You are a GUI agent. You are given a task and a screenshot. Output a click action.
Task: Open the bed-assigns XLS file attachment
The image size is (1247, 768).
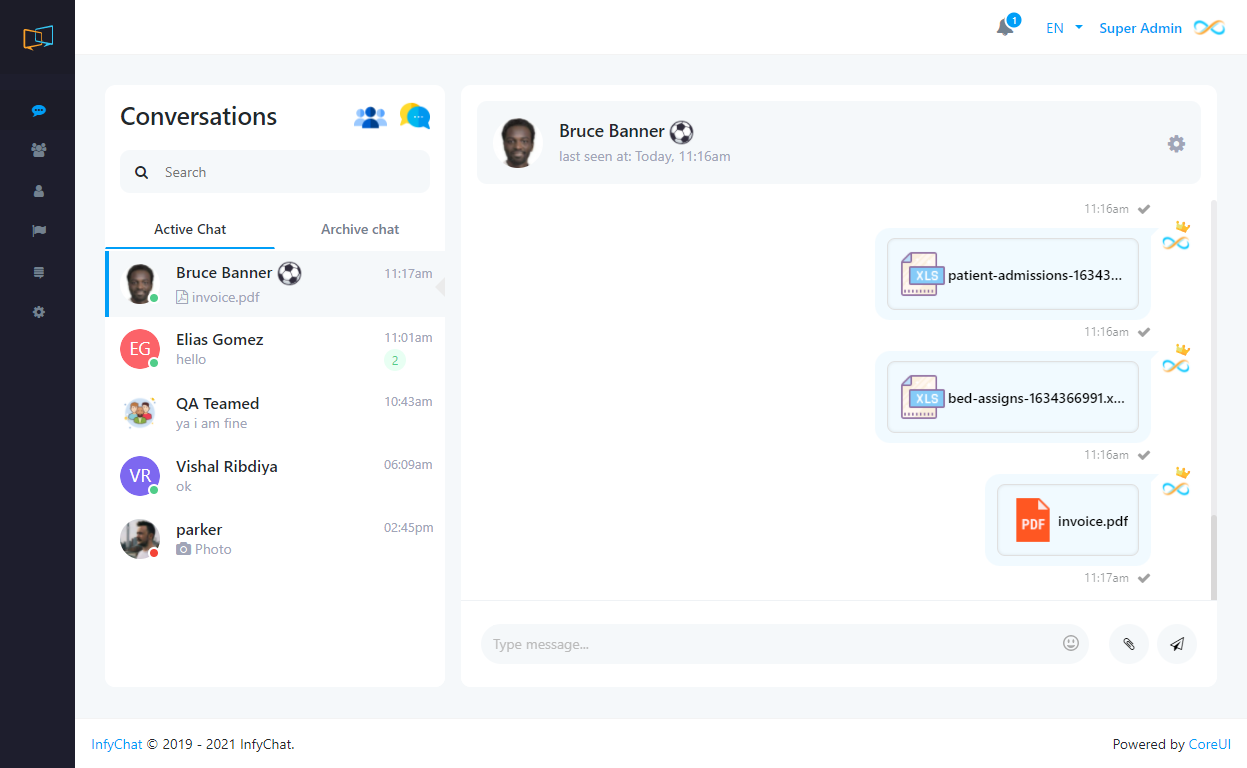pos(1012,398)
